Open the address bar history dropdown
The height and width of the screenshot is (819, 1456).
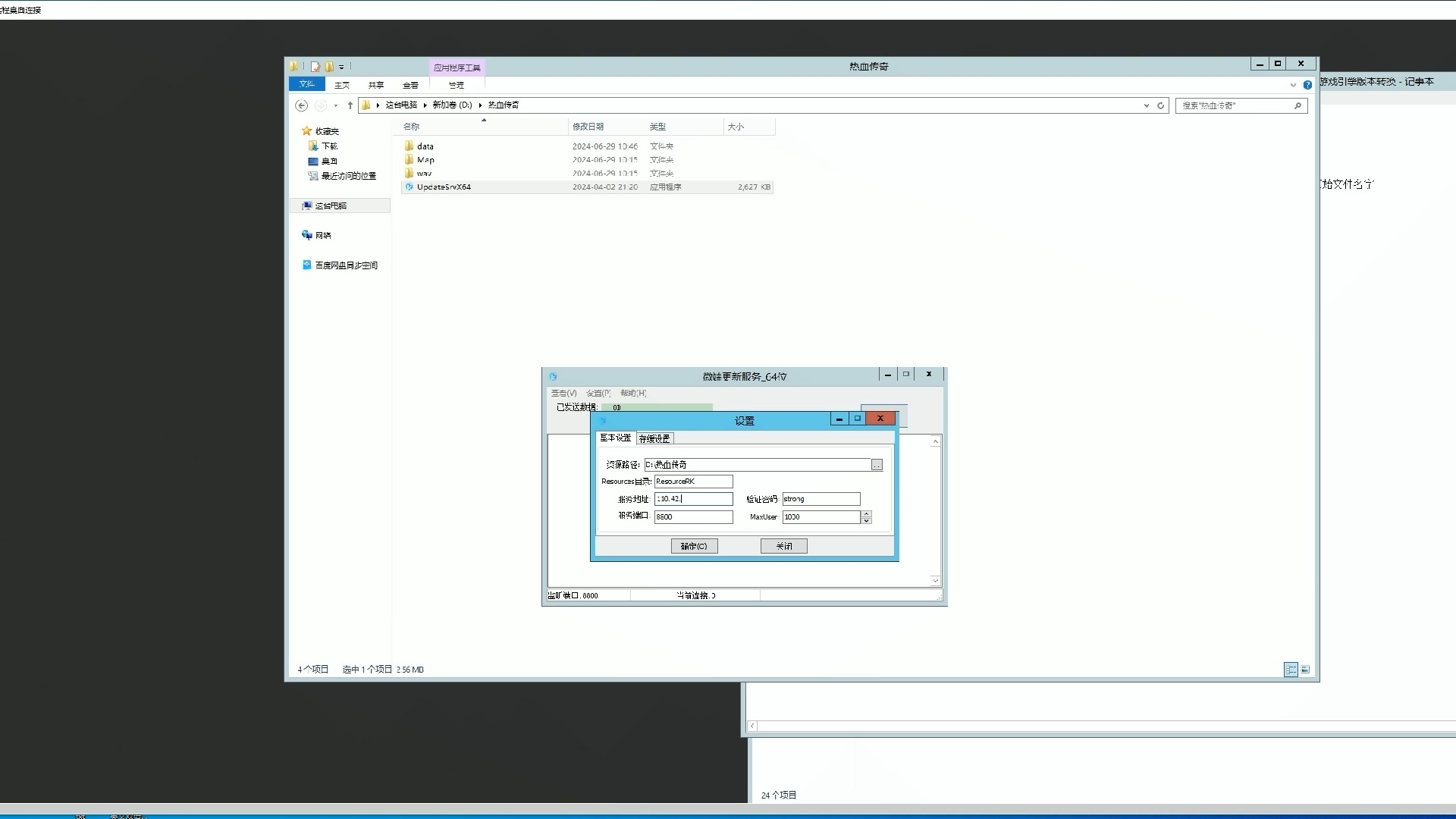1146,105
